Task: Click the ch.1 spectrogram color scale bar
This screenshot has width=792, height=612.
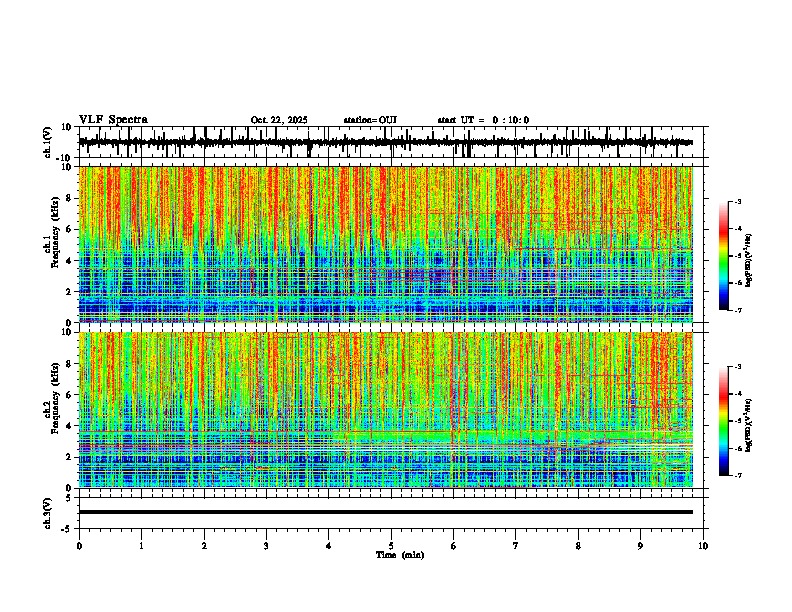Action: tap(723, 256)
